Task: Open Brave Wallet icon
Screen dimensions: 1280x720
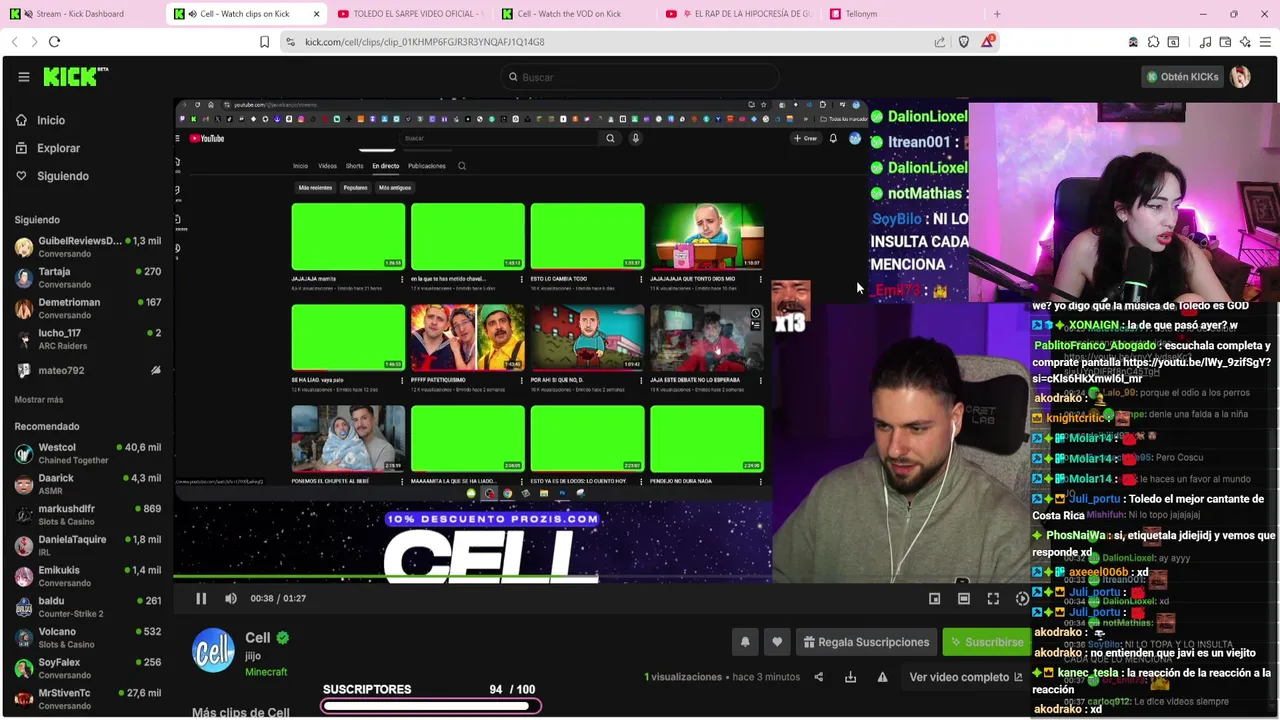Action: [1225, 42]
